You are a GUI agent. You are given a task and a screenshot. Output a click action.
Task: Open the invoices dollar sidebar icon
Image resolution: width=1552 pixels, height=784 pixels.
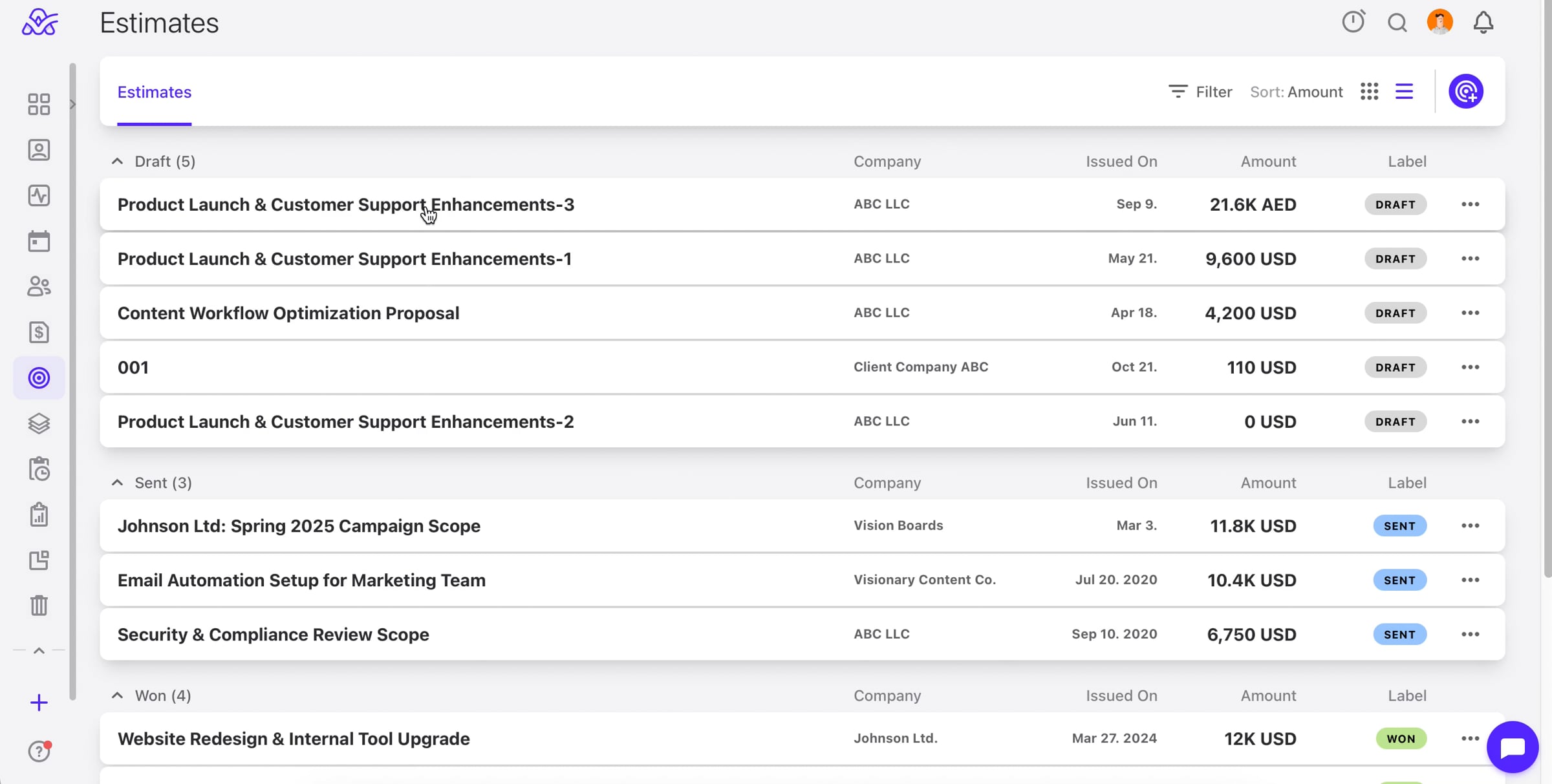39,332
